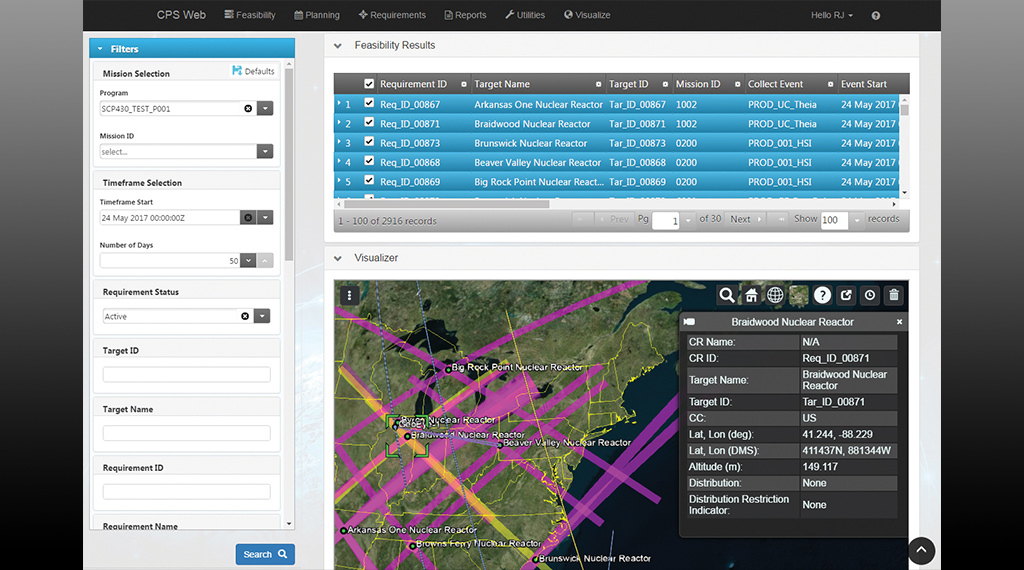Collapse the Feasibility Results panel chevron

click(338, 46)
